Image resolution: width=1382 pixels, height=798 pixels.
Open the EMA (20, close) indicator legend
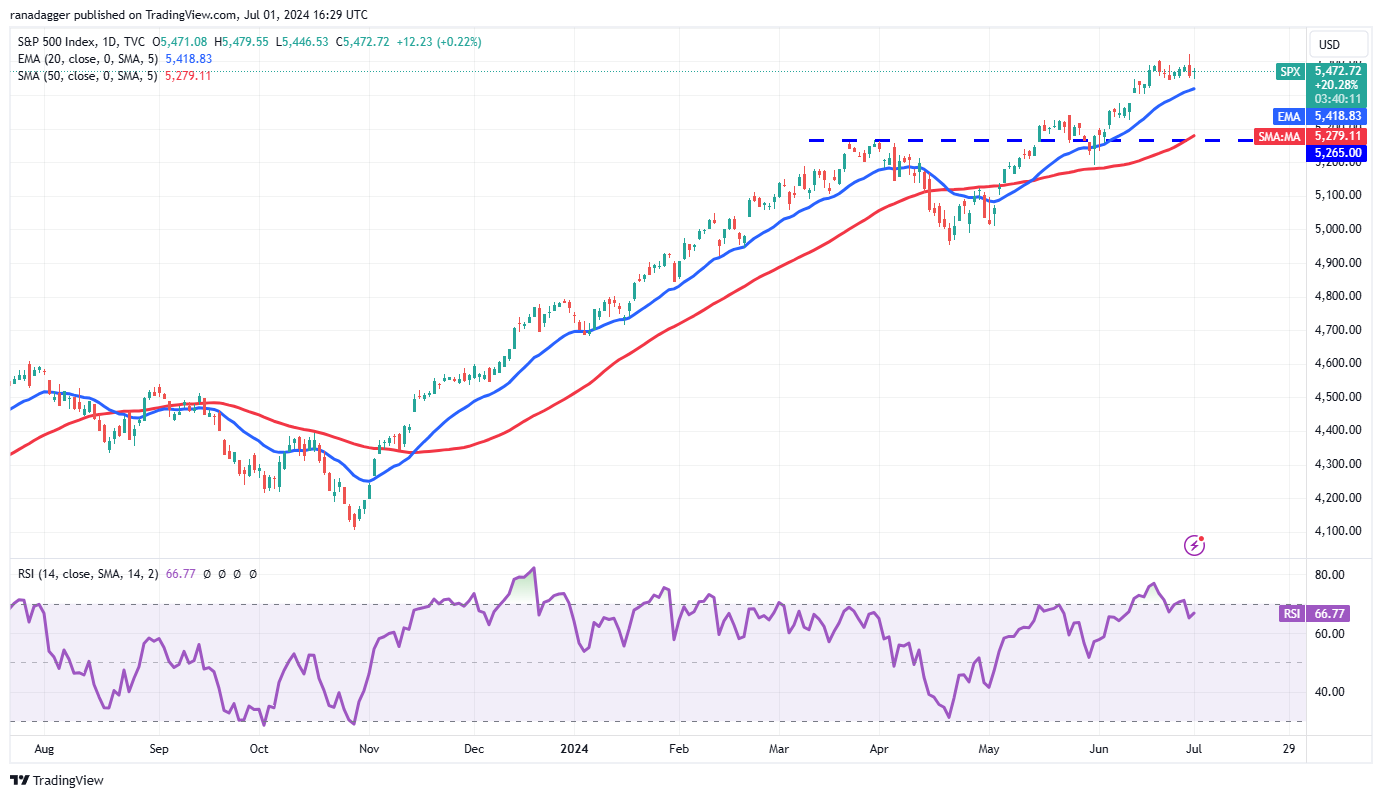(87, 59)
